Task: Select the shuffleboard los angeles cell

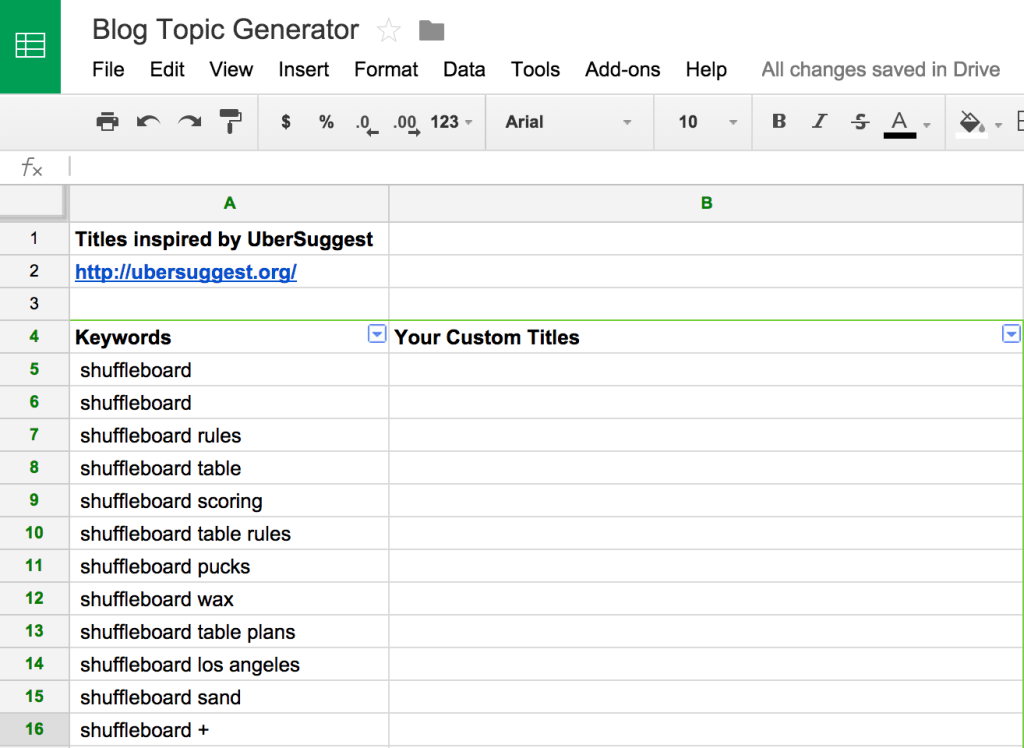Action: 229,664
